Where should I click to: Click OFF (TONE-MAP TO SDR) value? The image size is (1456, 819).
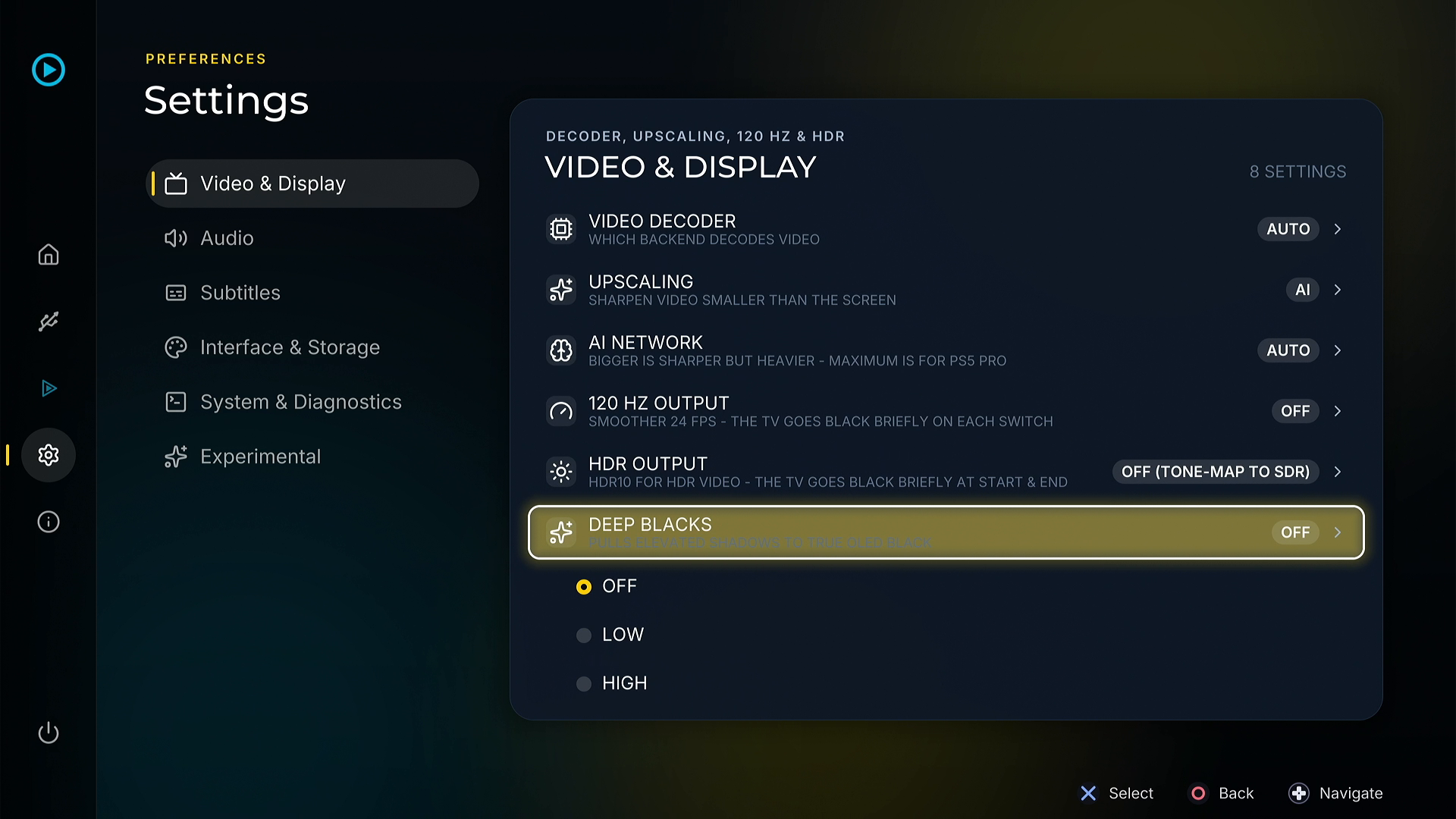1216,472
